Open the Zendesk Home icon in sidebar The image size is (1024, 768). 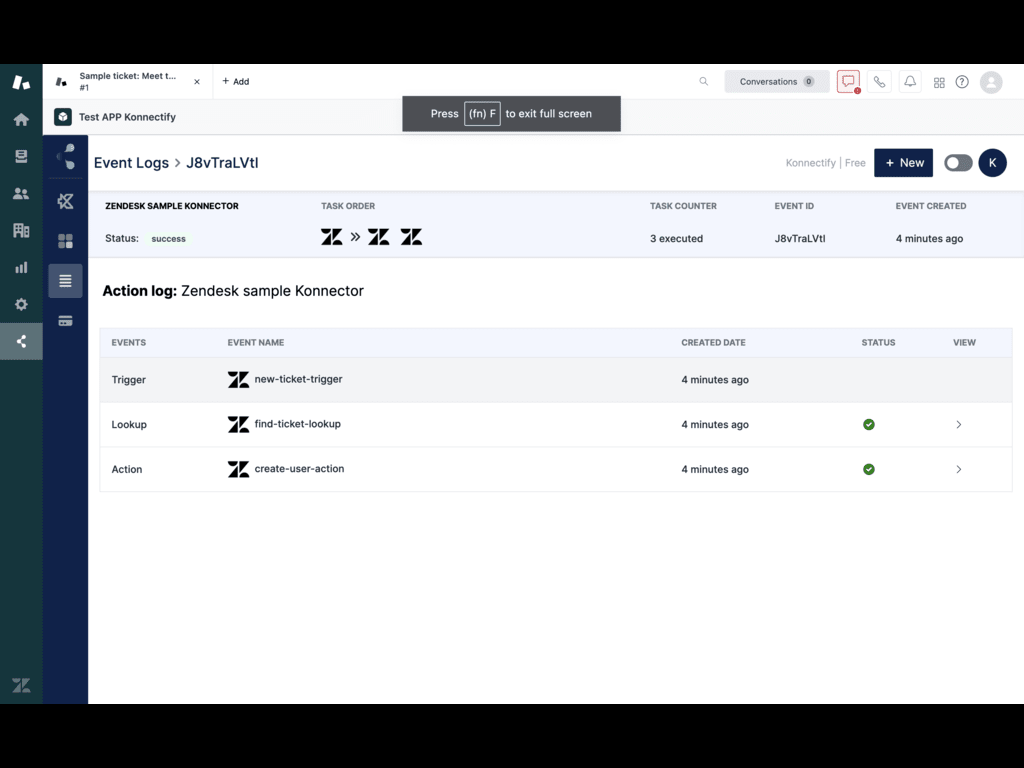pyautogui.click(x=21, y=119)
